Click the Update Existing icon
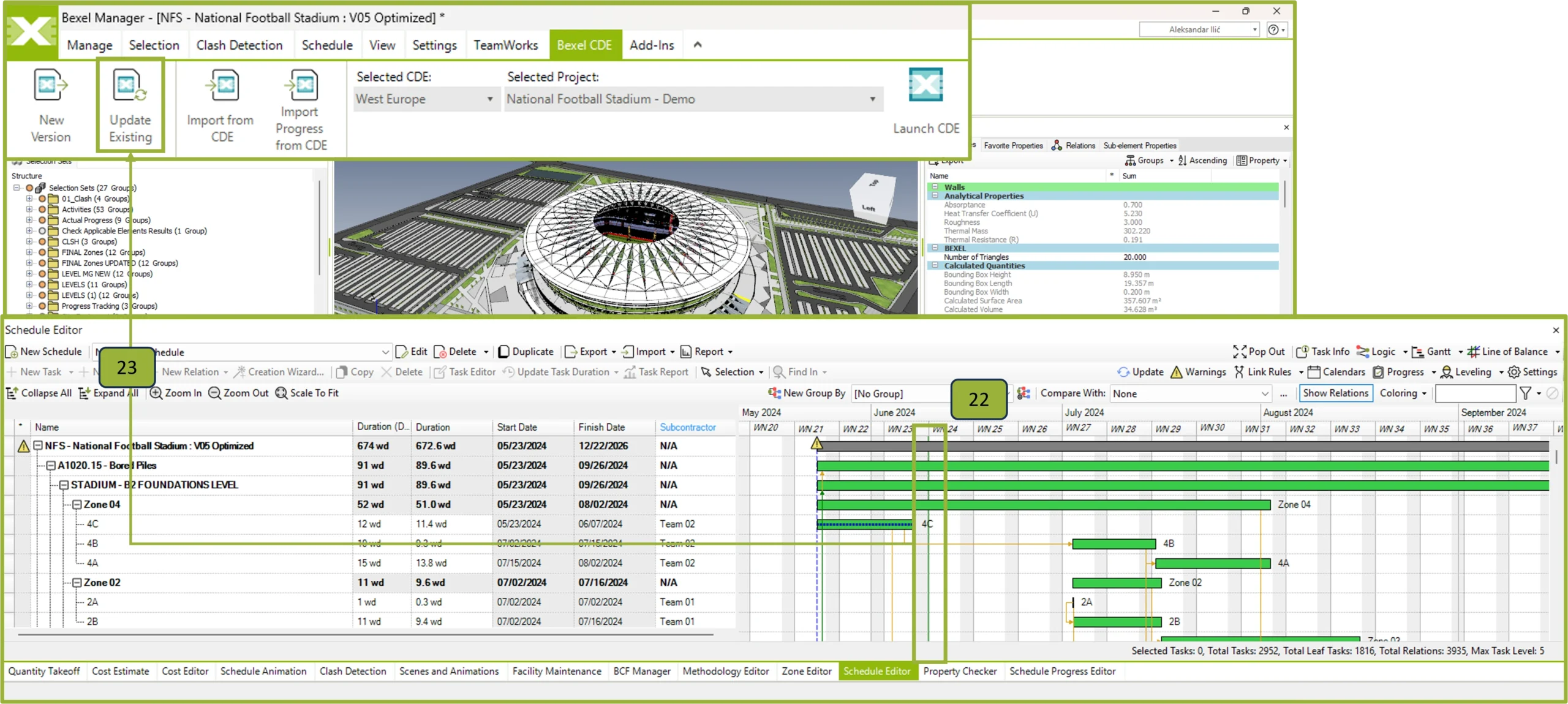1568x704 pixels. (x=130, y=85)
